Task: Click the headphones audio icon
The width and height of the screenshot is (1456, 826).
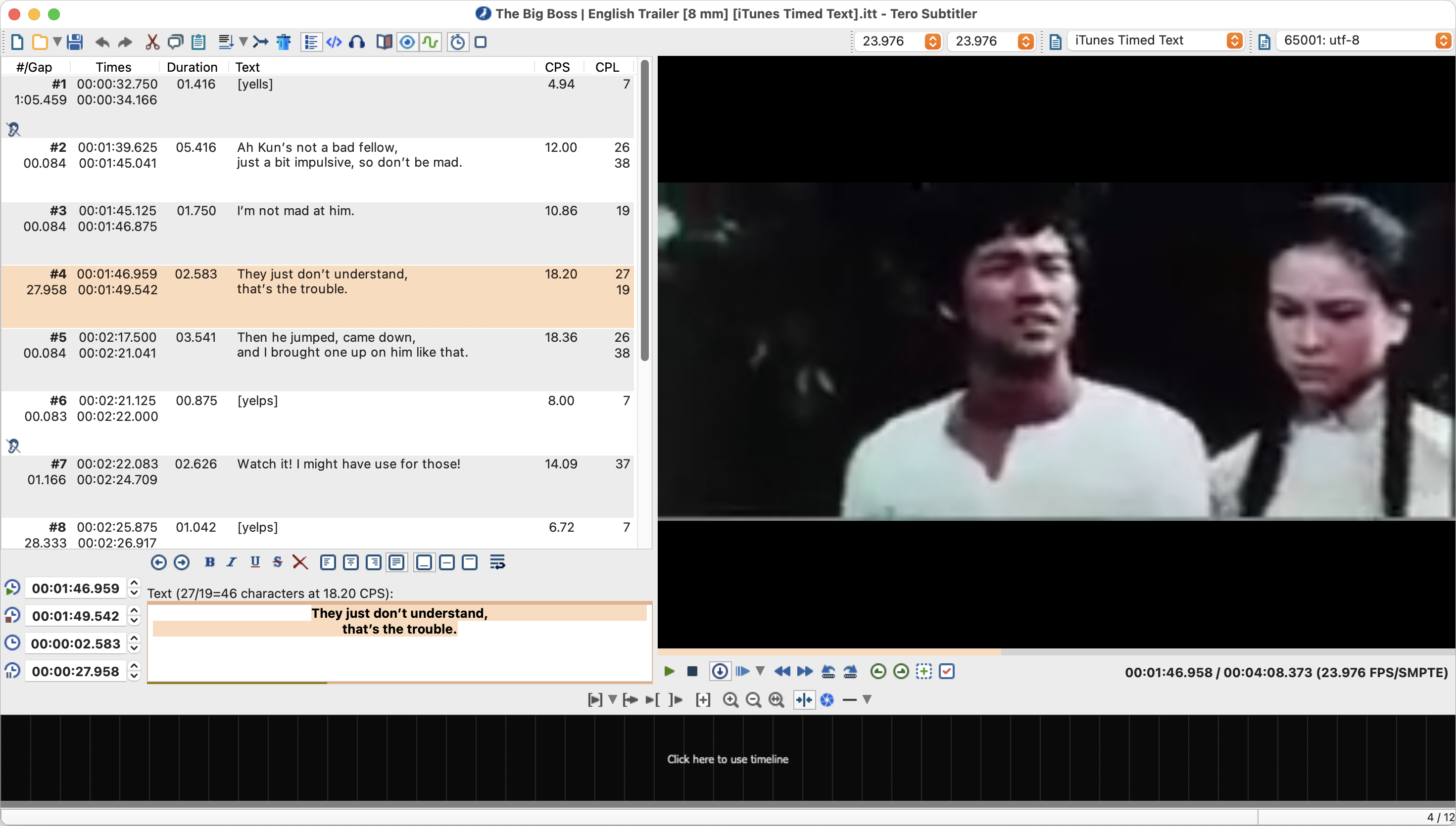Action: (357, 42)
